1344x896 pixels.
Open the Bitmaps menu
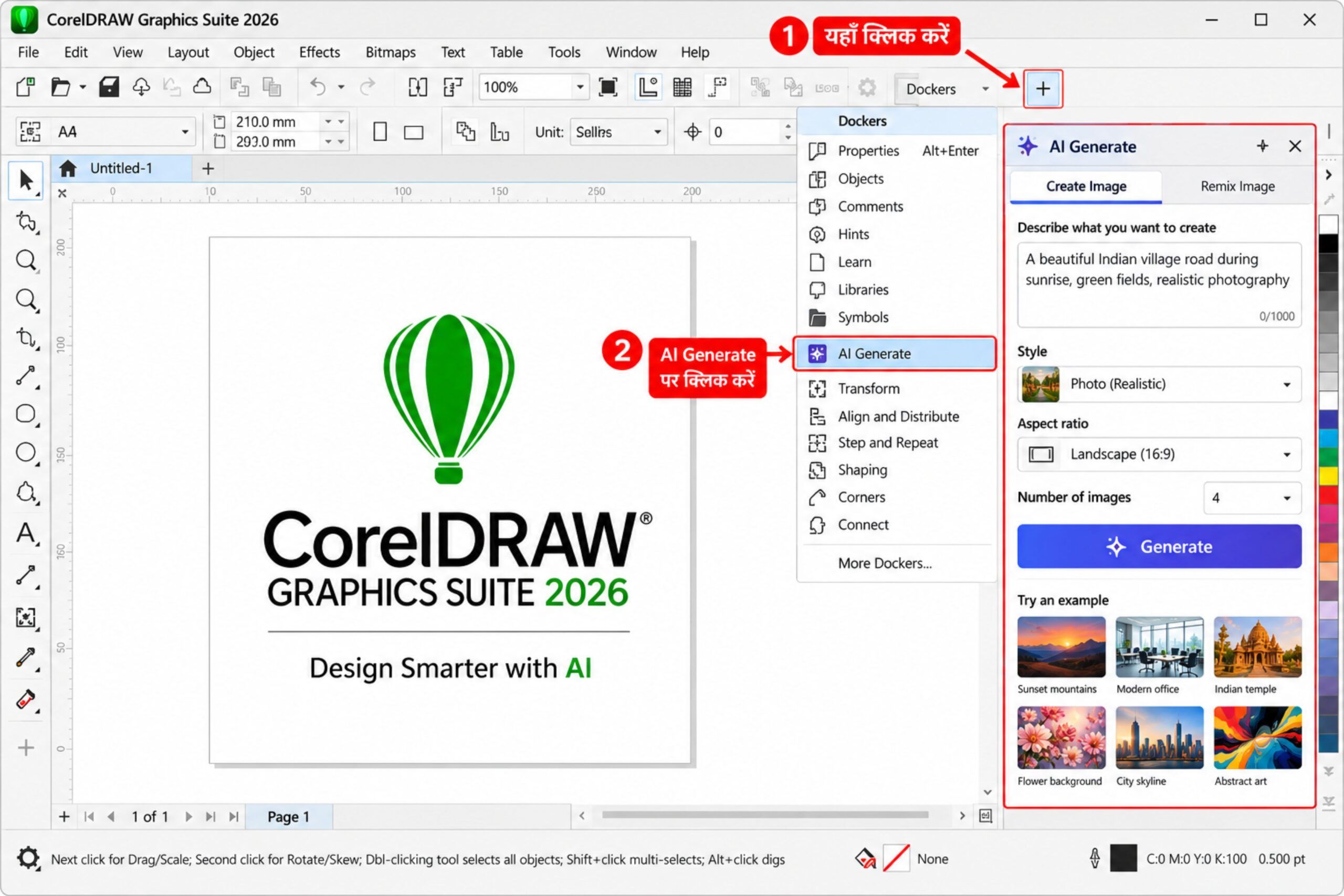pos(390,52)
